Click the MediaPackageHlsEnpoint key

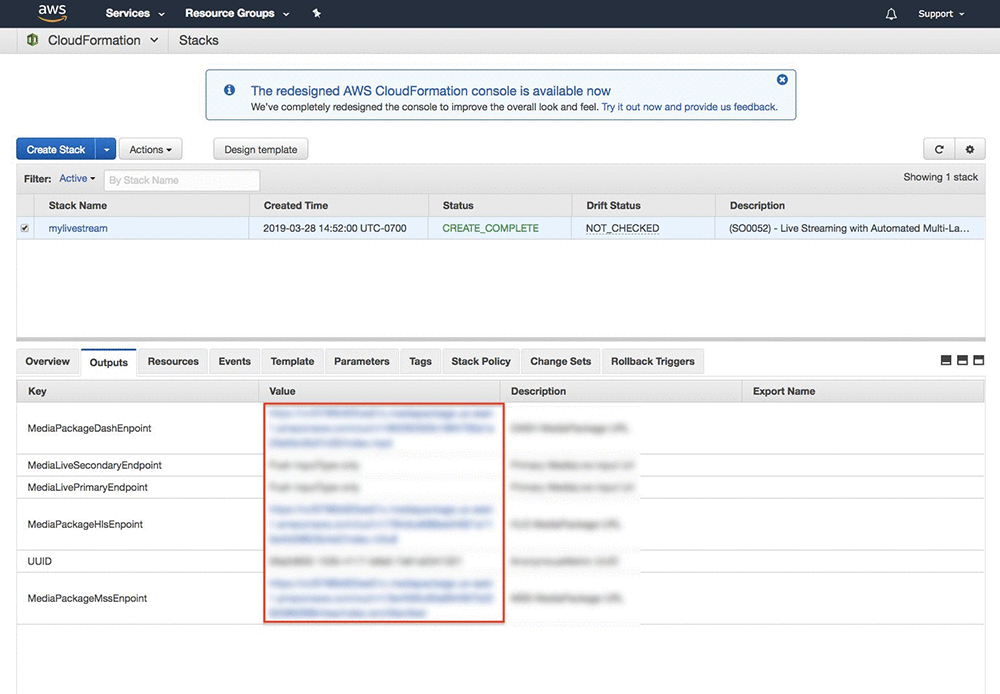tap(85, 524)
